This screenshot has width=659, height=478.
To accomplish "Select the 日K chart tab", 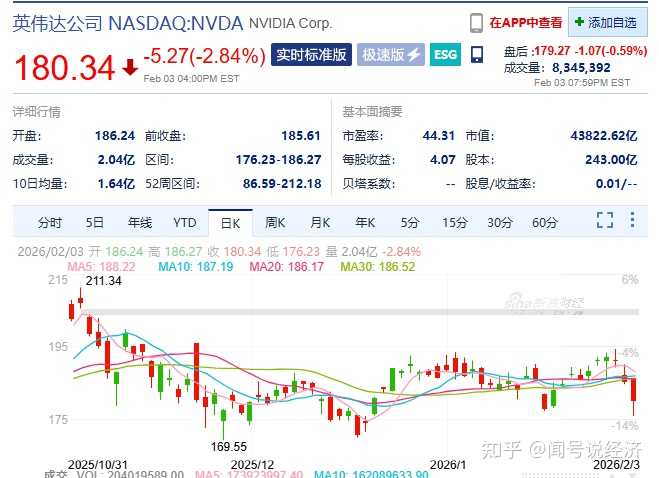I will [x=230, y=223].
